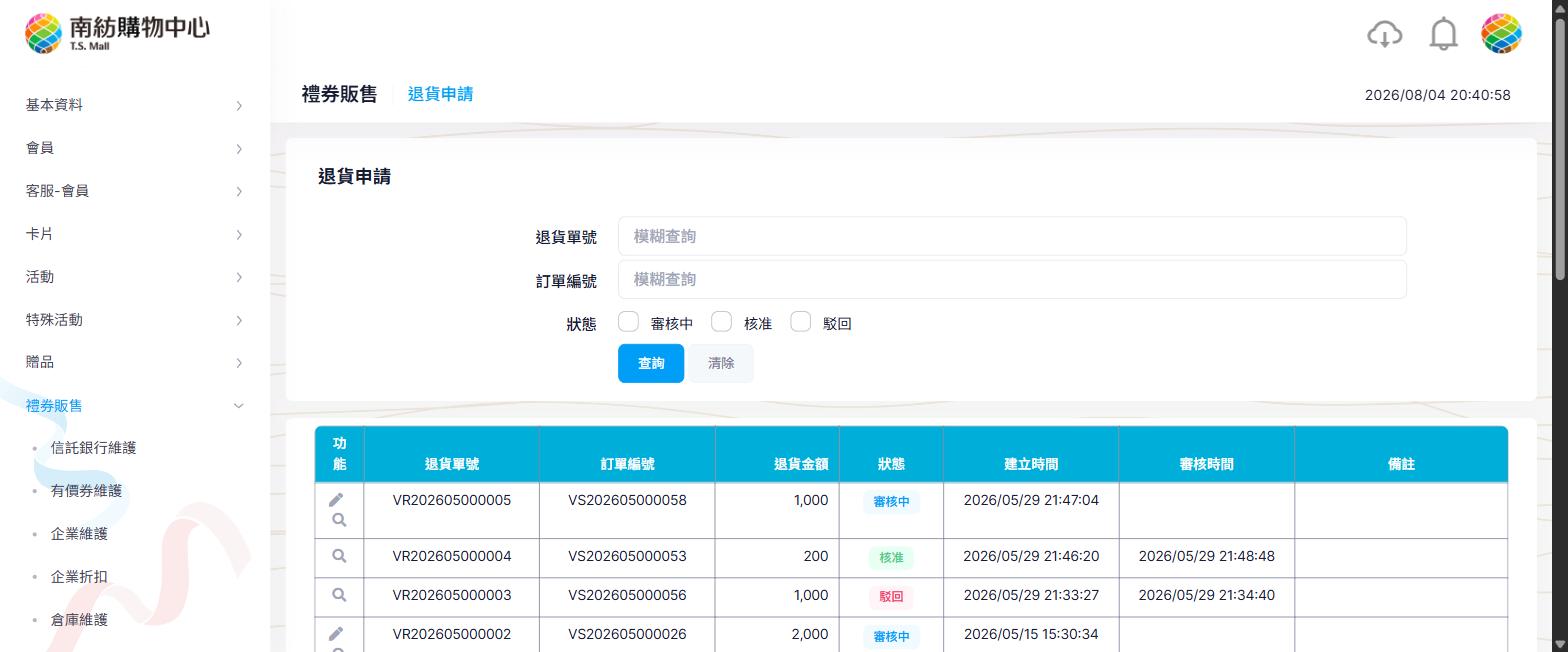Expand the 卡片 menu
Image resolution: width=1568 pixels, height=652 pixels.
point(135,234)
